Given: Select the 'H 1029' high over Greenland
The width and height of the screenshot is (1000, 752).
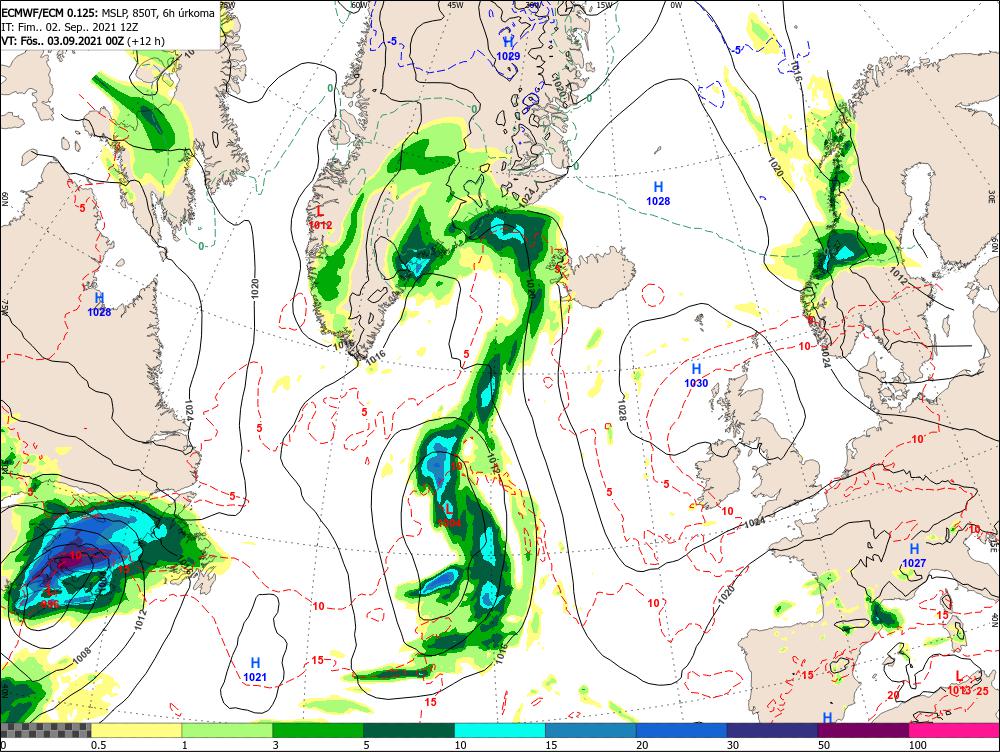Looking at the screenshot, I should [508, 48].
